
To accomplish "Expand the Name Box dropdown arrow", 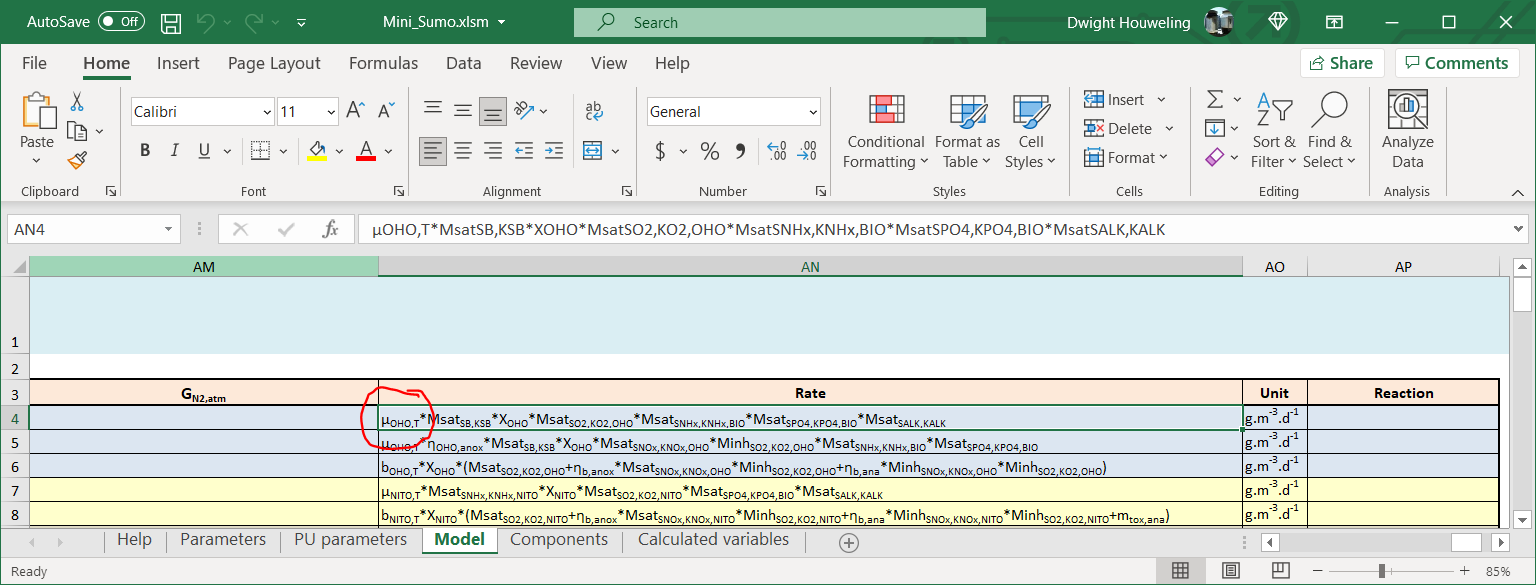I will point(168,229).
